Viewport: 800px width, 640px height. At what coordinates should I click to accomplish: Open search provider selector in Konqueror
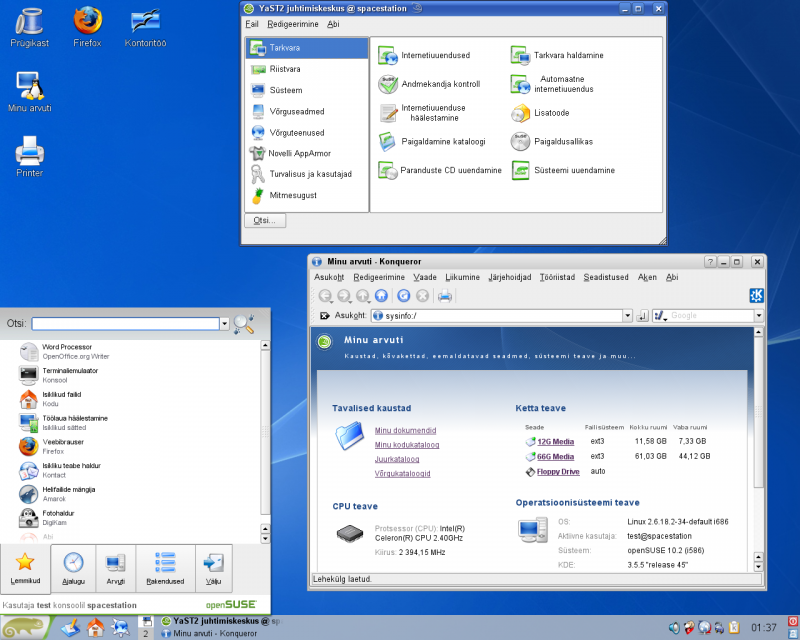(660, 316)
